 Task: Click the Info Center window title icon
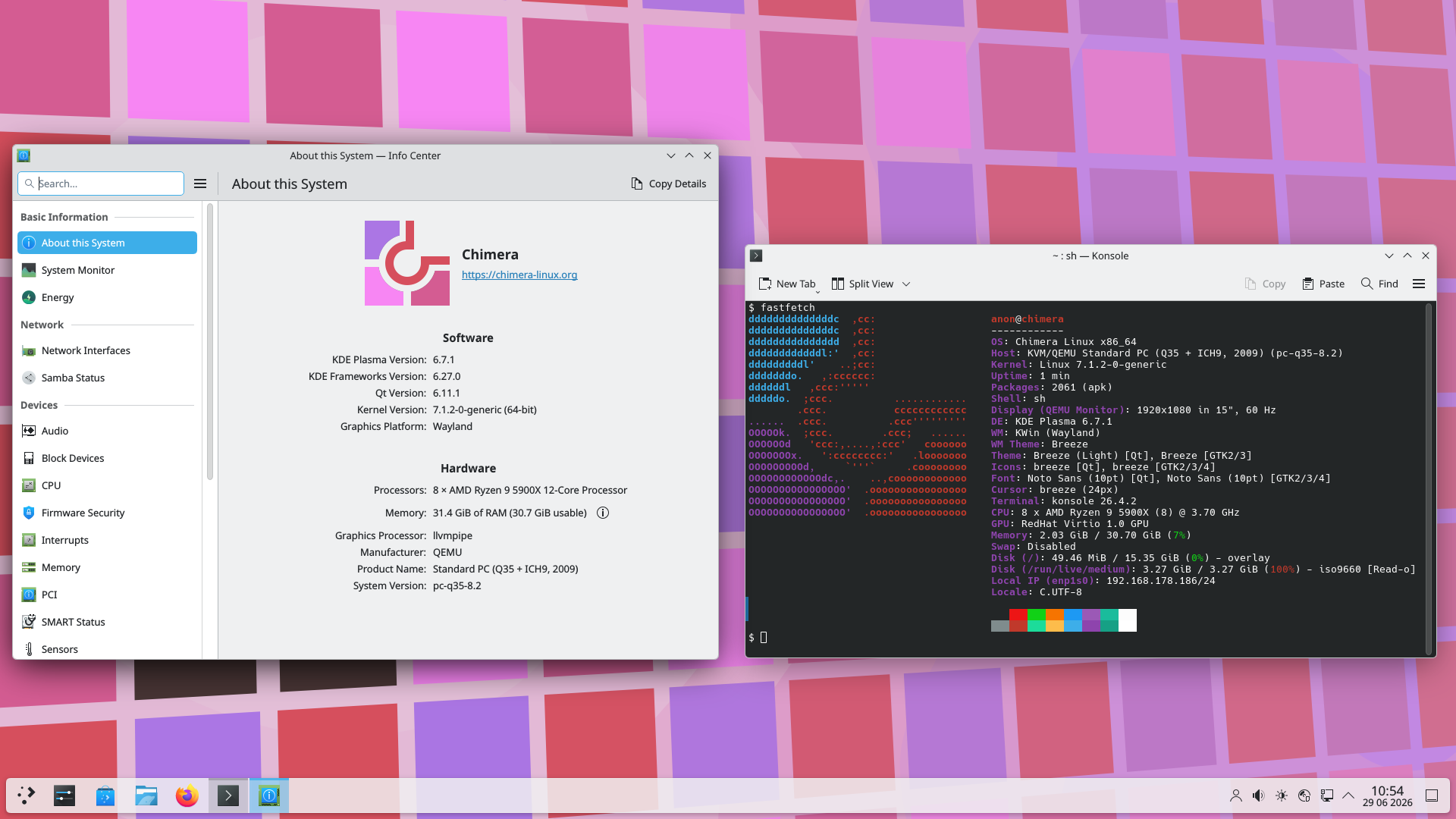tap(24, 155)
